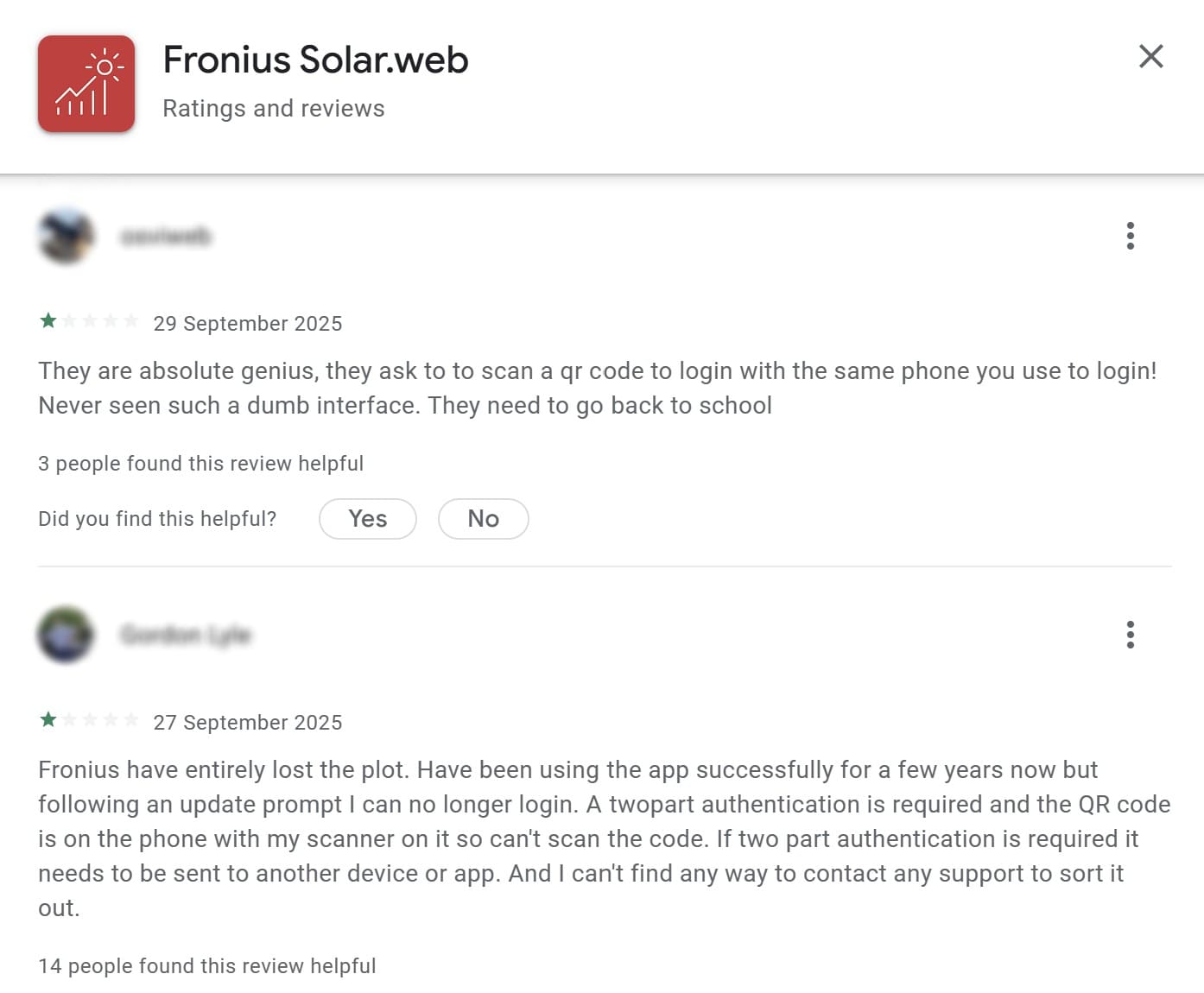Open the overflow menu on the top review
Screen dimensions: 1204x993
click(1130, 235)
